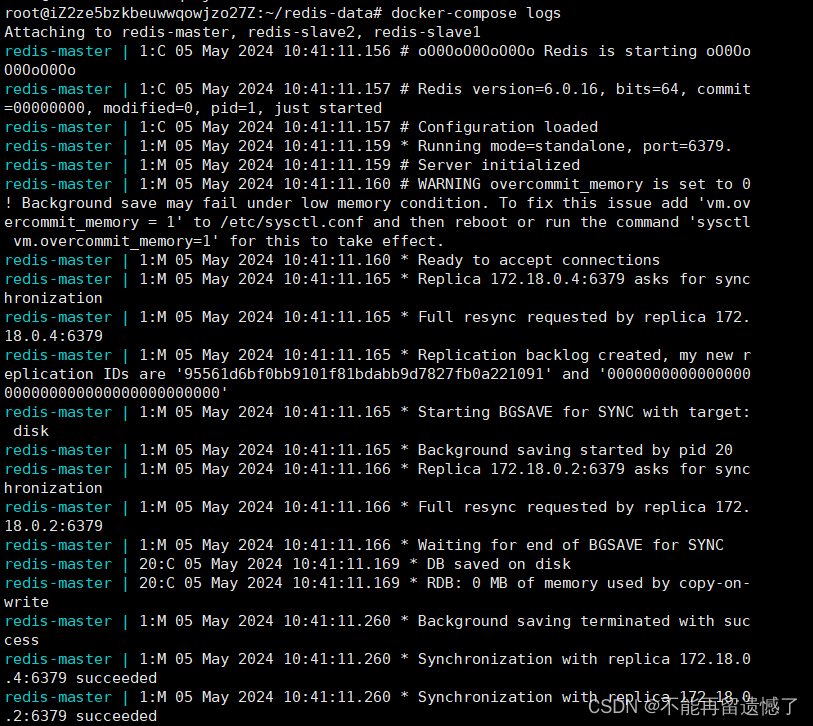Click the '.4:6379 succeeded' wrapped line

click(x=80, y=678)
